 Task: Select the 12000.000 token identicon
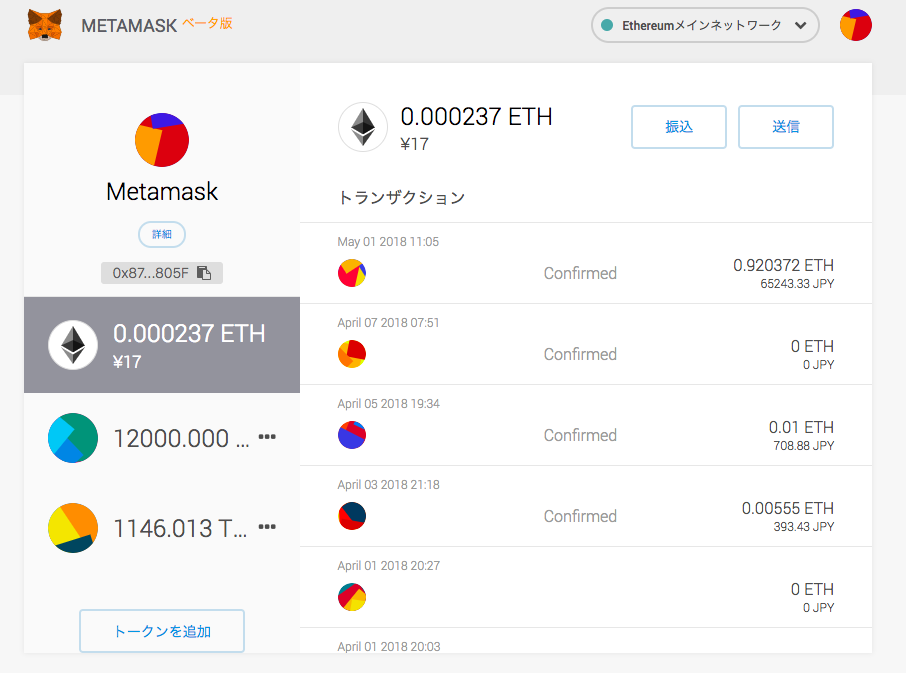73,437
